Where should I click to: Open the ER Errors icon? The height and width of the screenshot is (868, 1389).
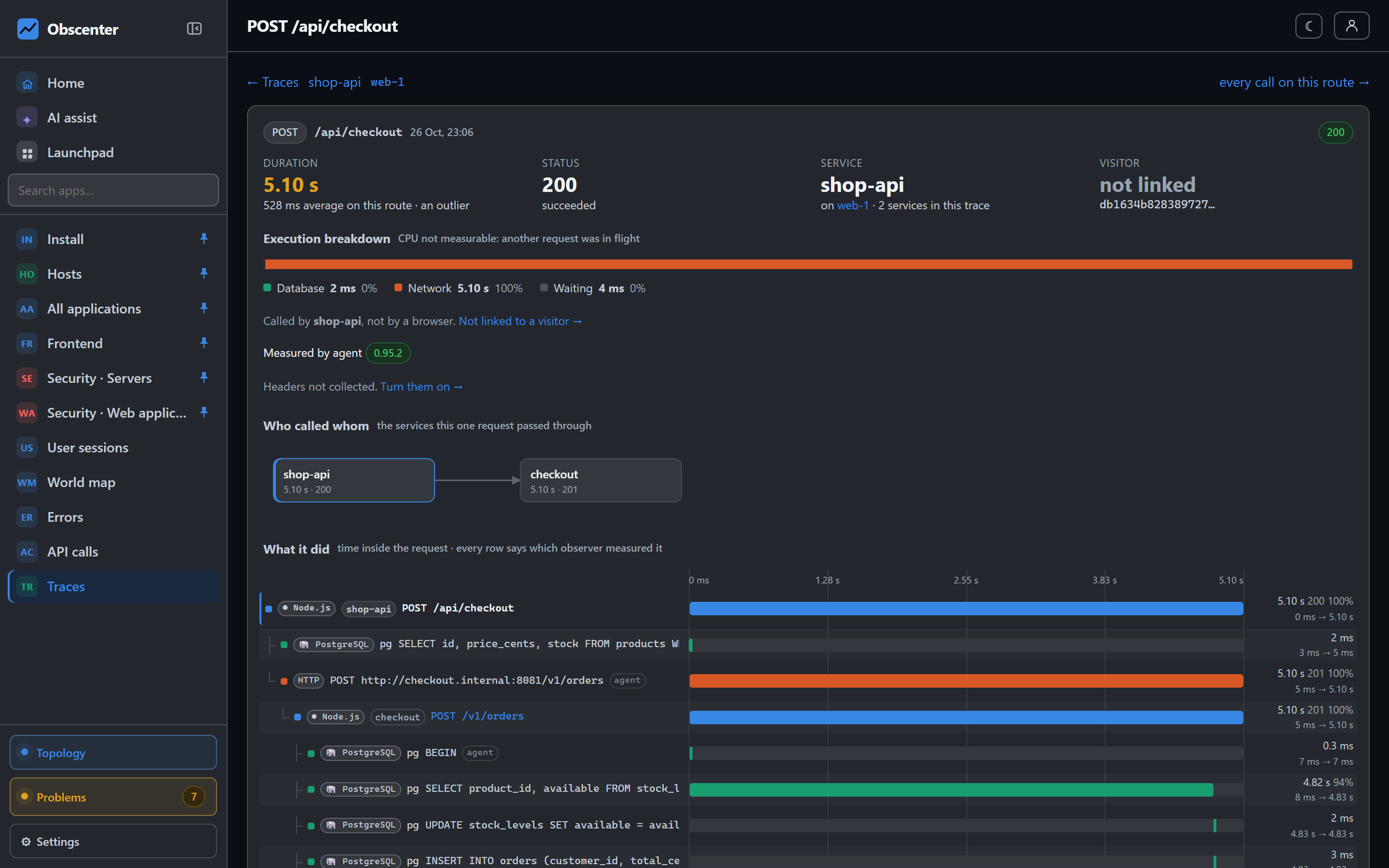point(27,517)
